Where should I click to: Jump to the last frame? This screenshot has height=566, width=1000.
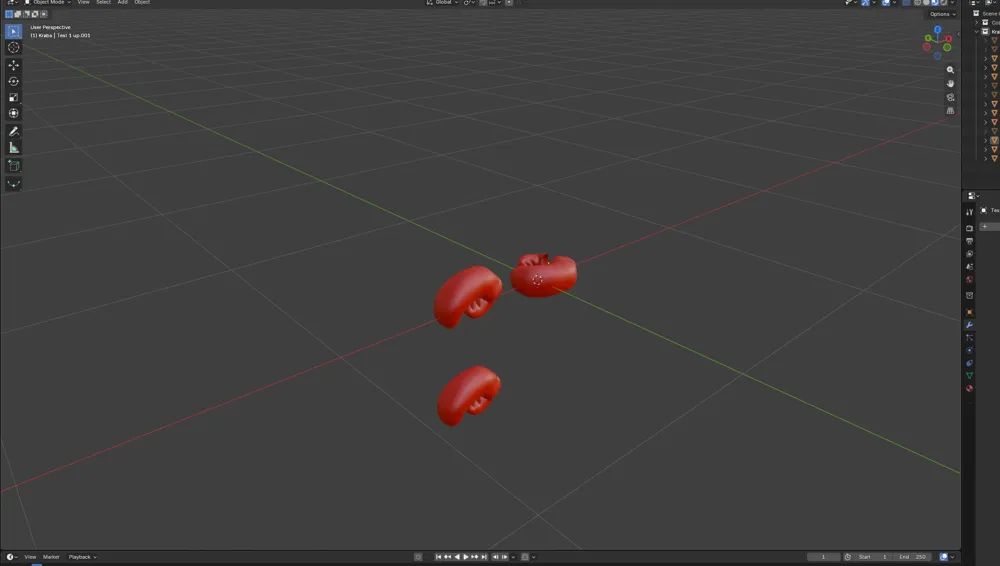pos(484,557)
